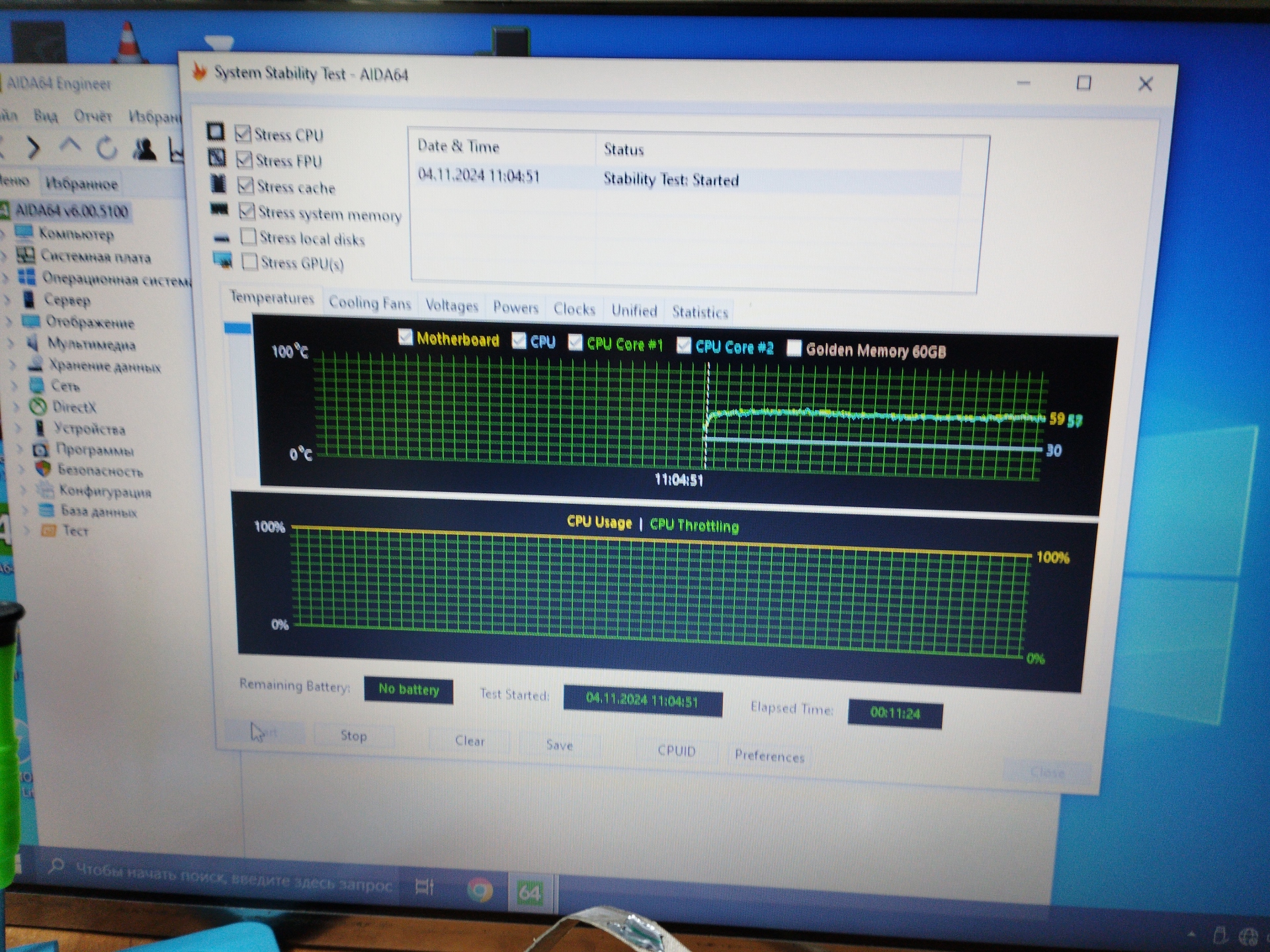Click the memory module icon beside Stress system memory
This screenshot has width=1270, height=952.
[220, 210]
